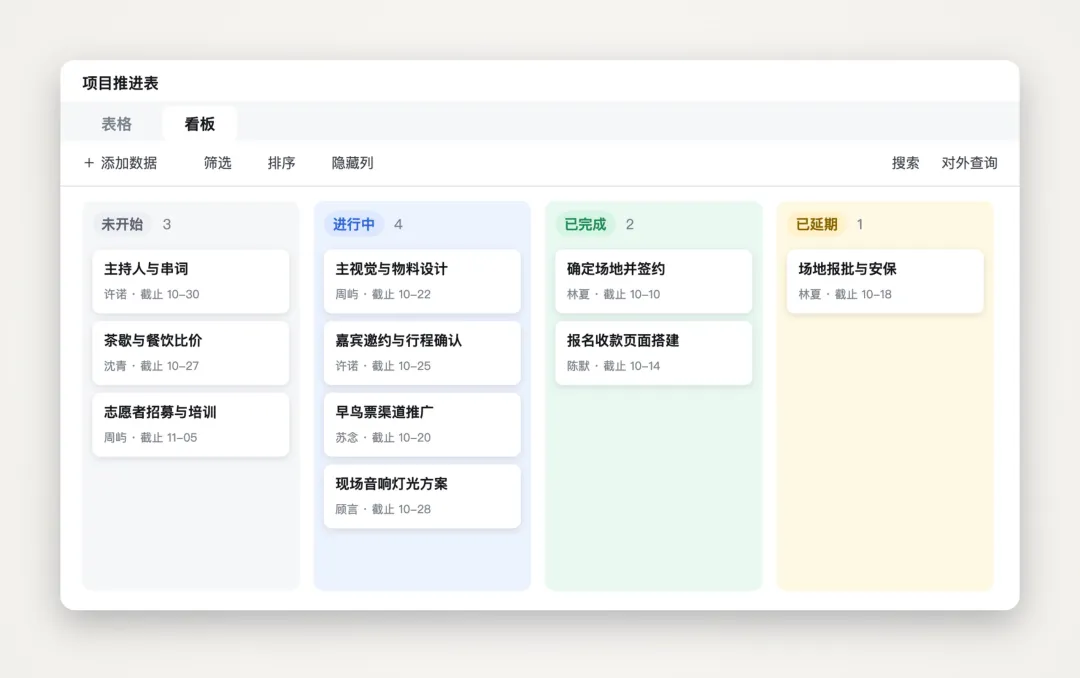Click the 进行中 column label
The image size is (1080, 678).
point(353,224)
